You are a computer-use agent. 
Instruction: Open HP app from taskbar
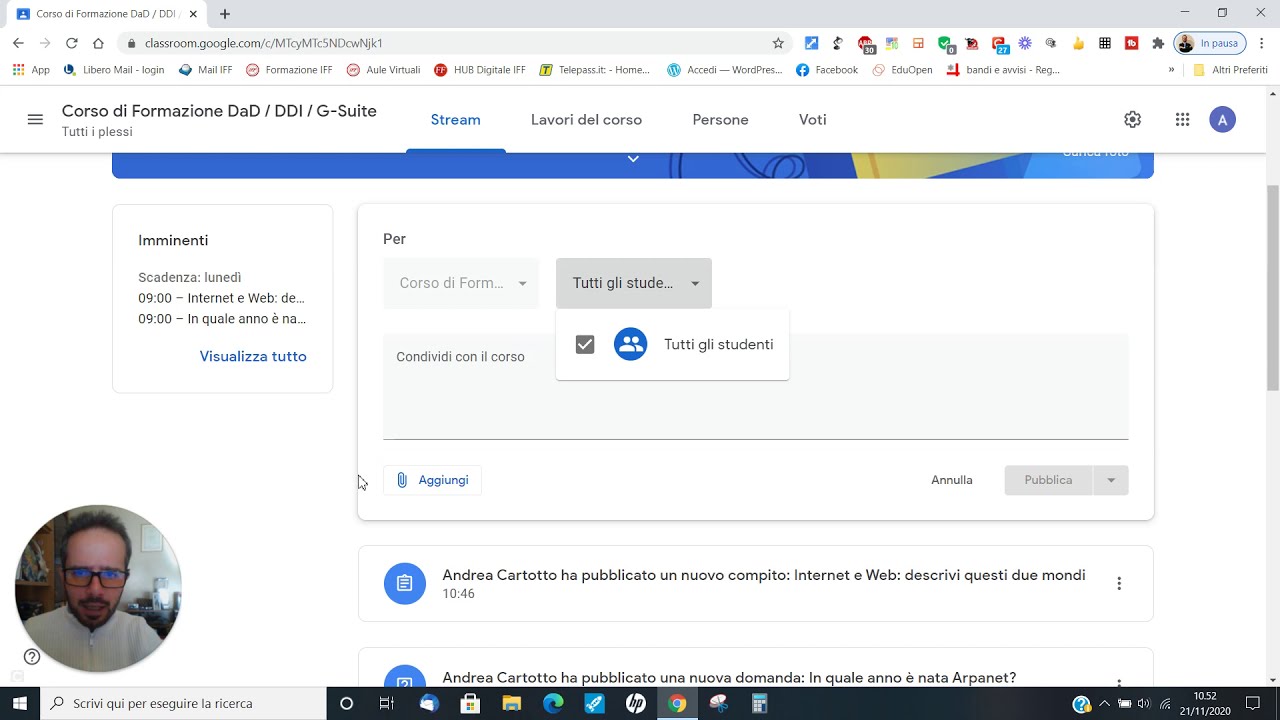tap(636, 704)
